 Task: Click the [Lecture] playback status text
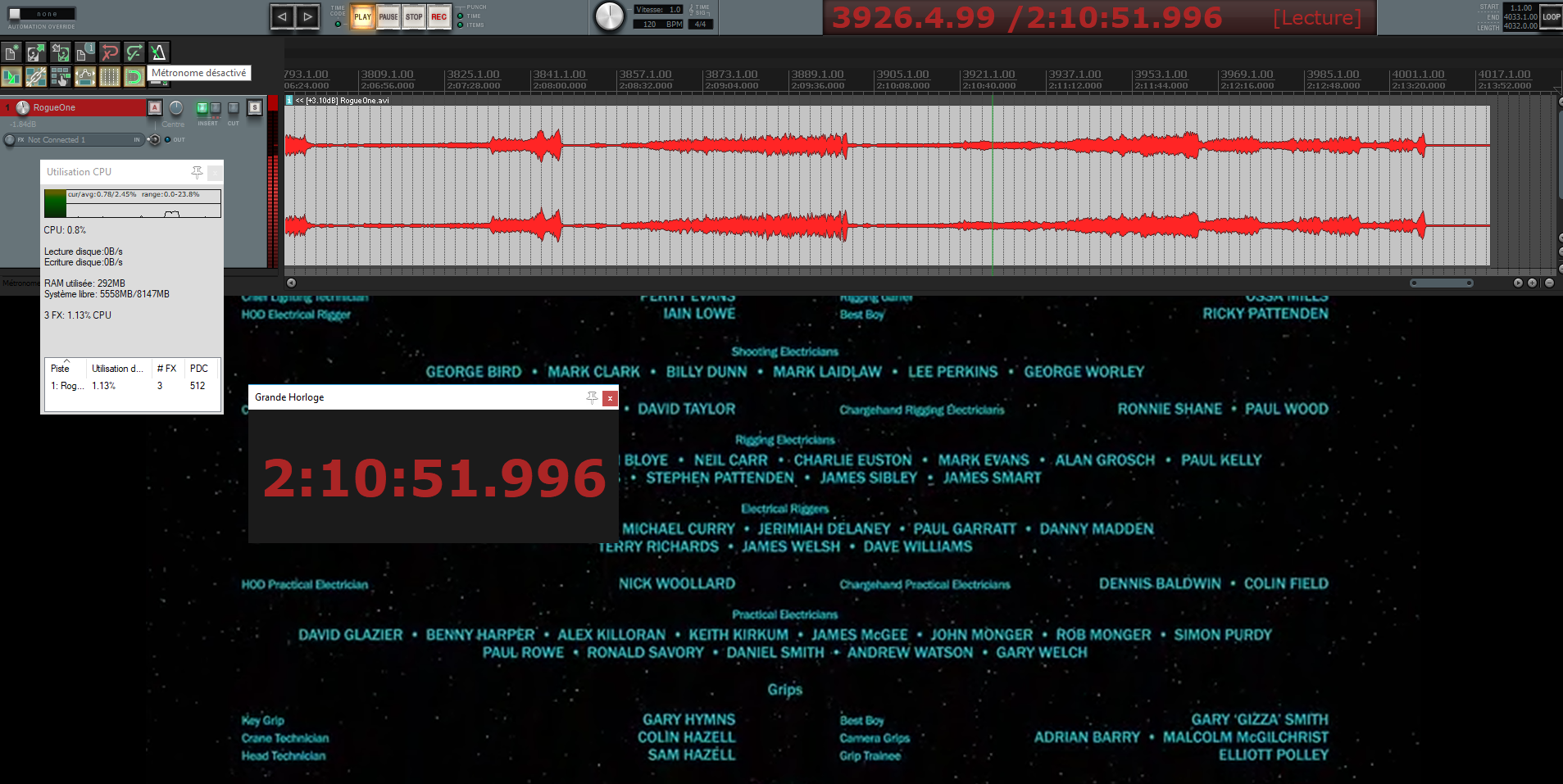[x=1317, y=18]
